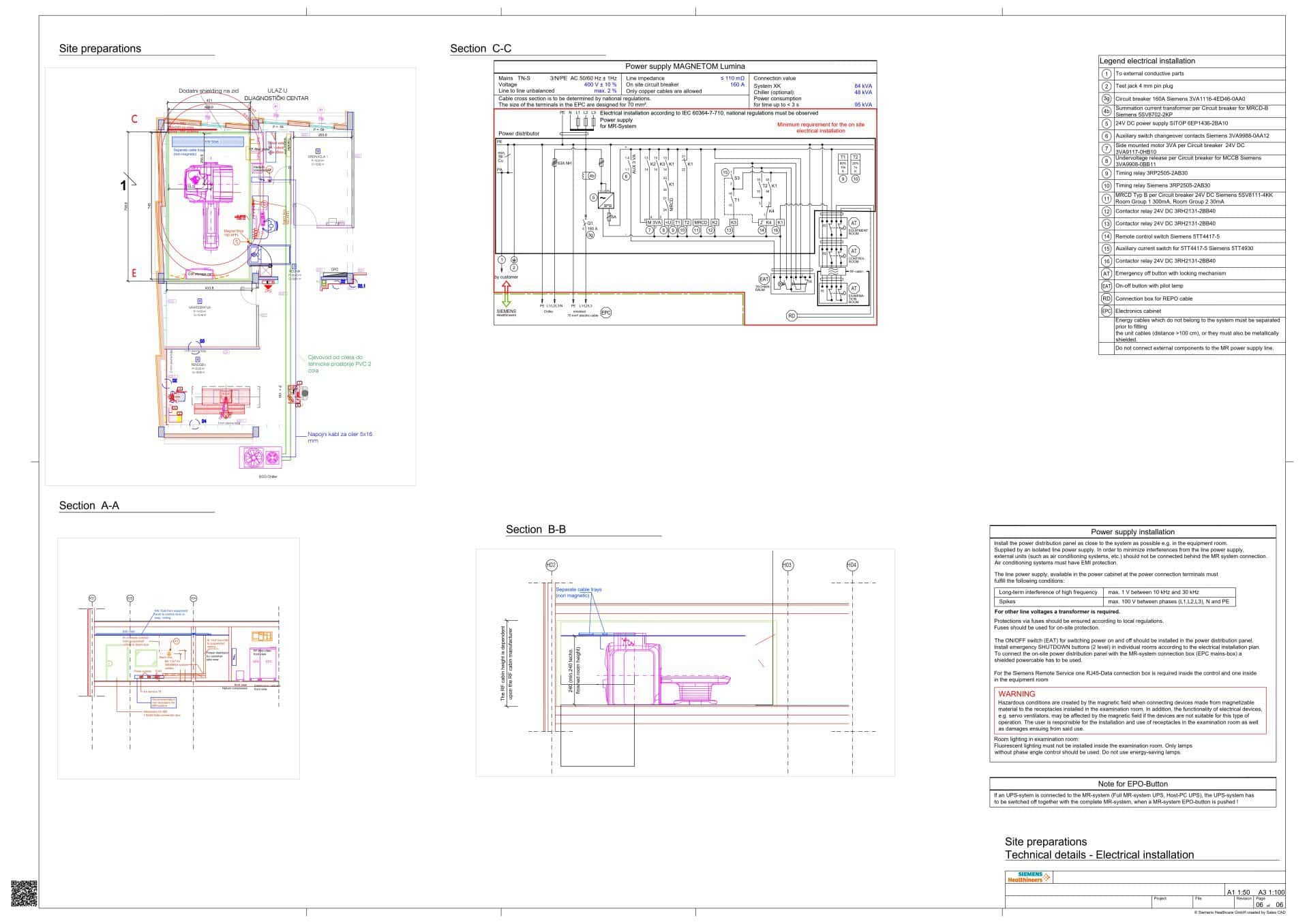Click the H04 grid bubble in Section B-B
Image resolution: width=1309 pixels, height=924 pixels.
852,565
